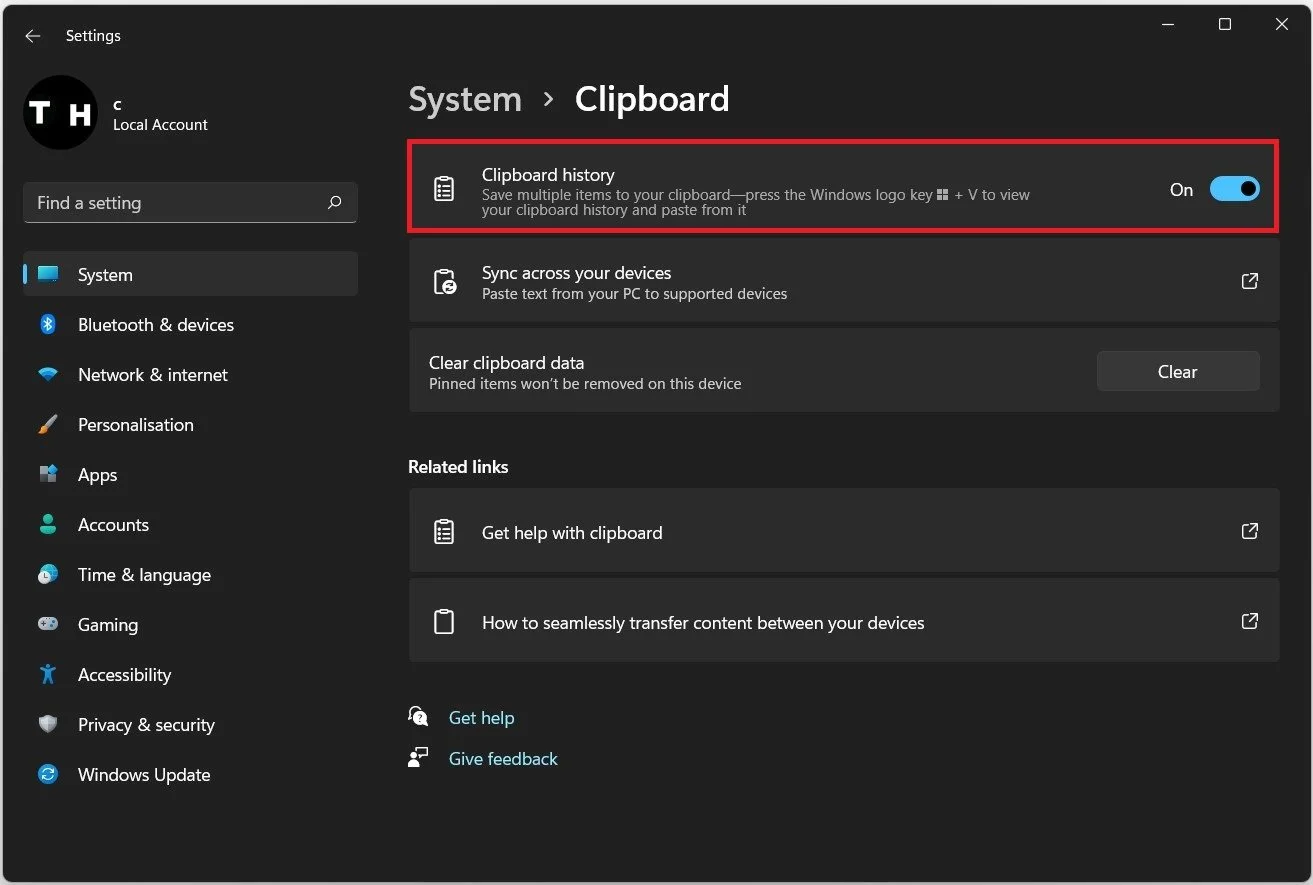
Task: Click the Accessibility figure icon
Action: (48, 674)
